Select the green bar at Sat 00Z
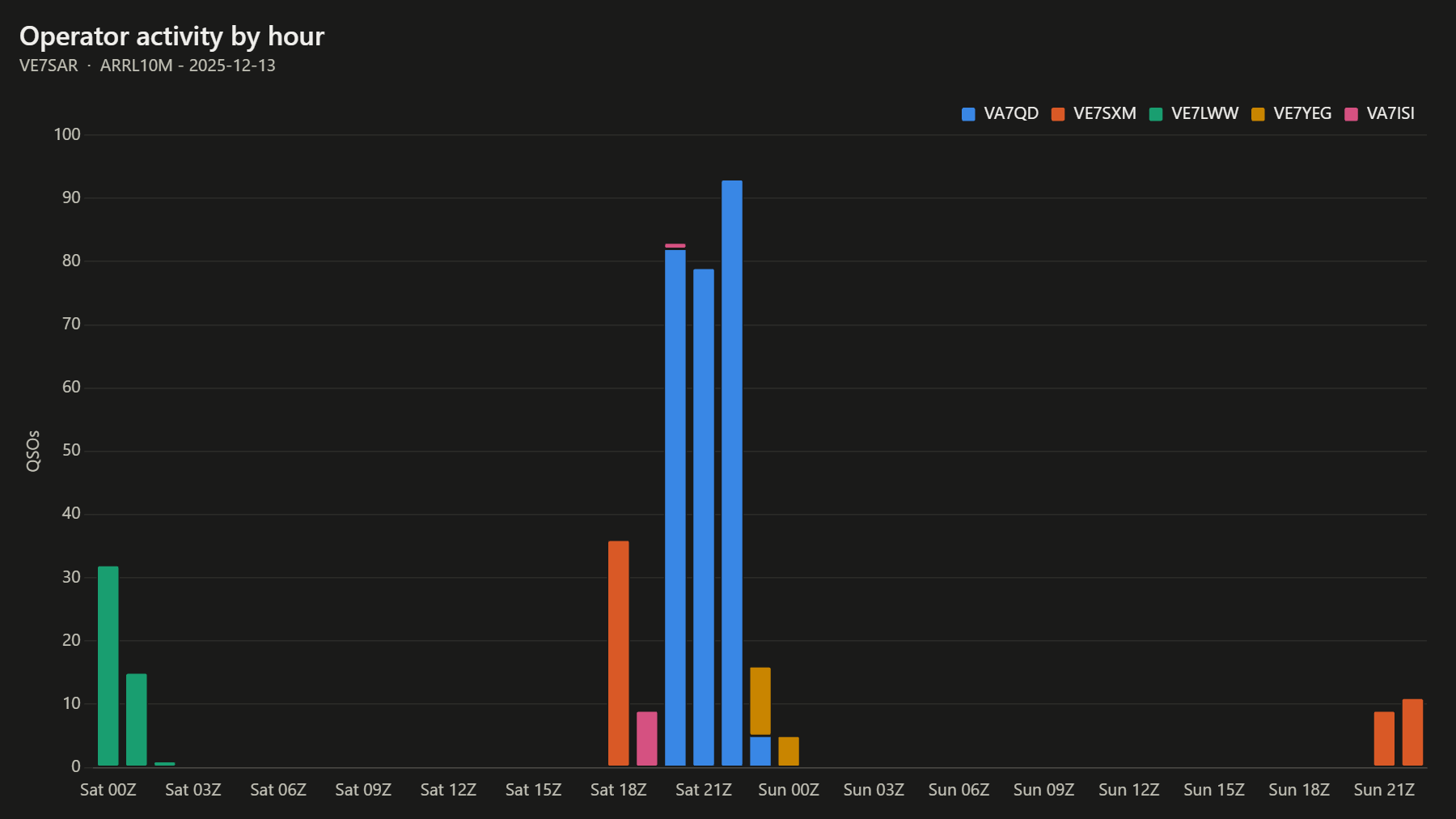The height and width of the screenshot is (819, 1456). [x=108, y=666]
